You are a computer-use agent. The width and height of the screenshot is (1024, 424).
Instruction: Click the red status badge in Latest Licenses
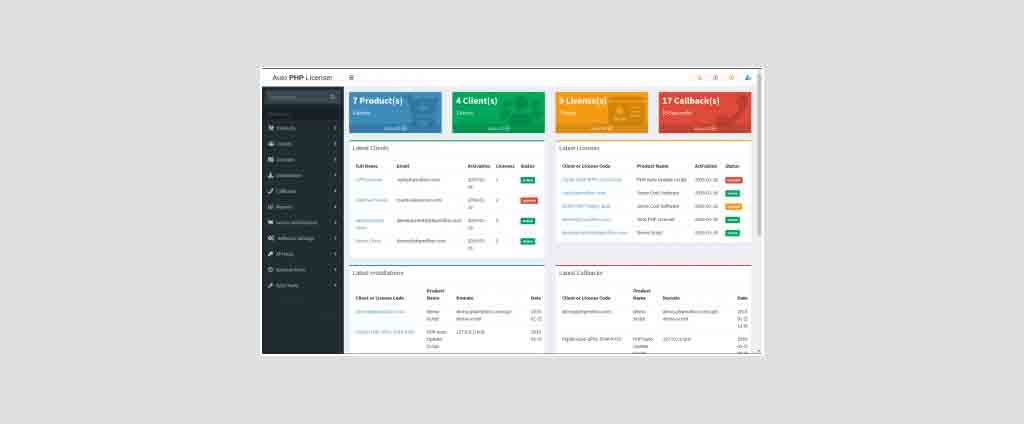[x=733, y=180]
